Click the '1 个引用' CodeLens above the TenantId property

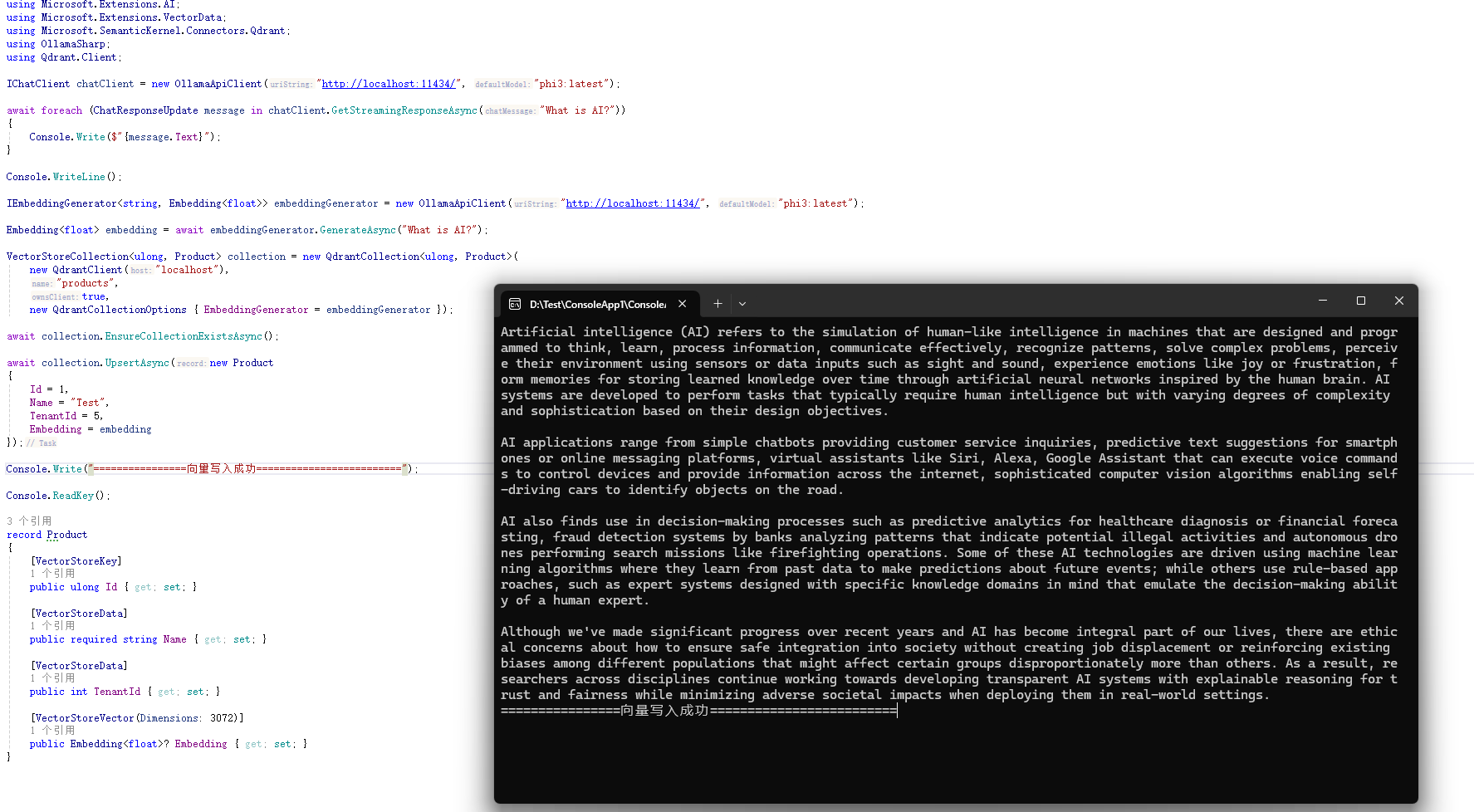point(52,678)
